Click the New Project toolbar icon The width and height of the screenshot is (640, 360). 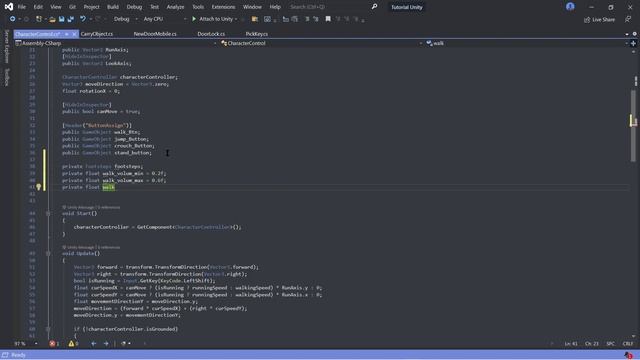pos(39,19)
